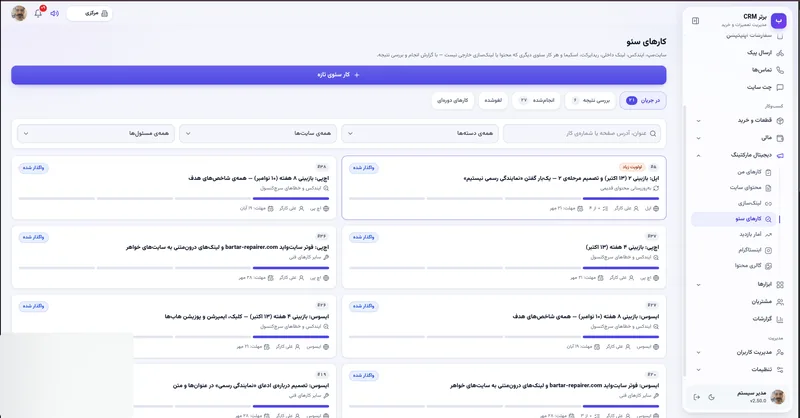Viewport: 800px width, 418px height.
Task: Click the box icon for قطعات و خرید
Action: 780,120
